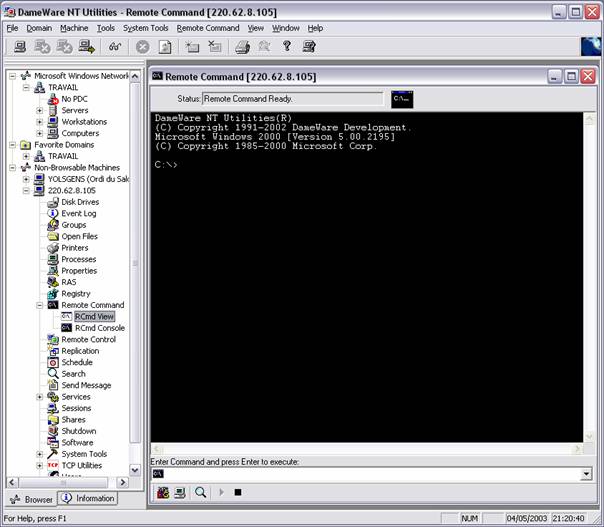Open the System Tools menu
This screenshot has height=527, width=604.
[x=146, y=28]
